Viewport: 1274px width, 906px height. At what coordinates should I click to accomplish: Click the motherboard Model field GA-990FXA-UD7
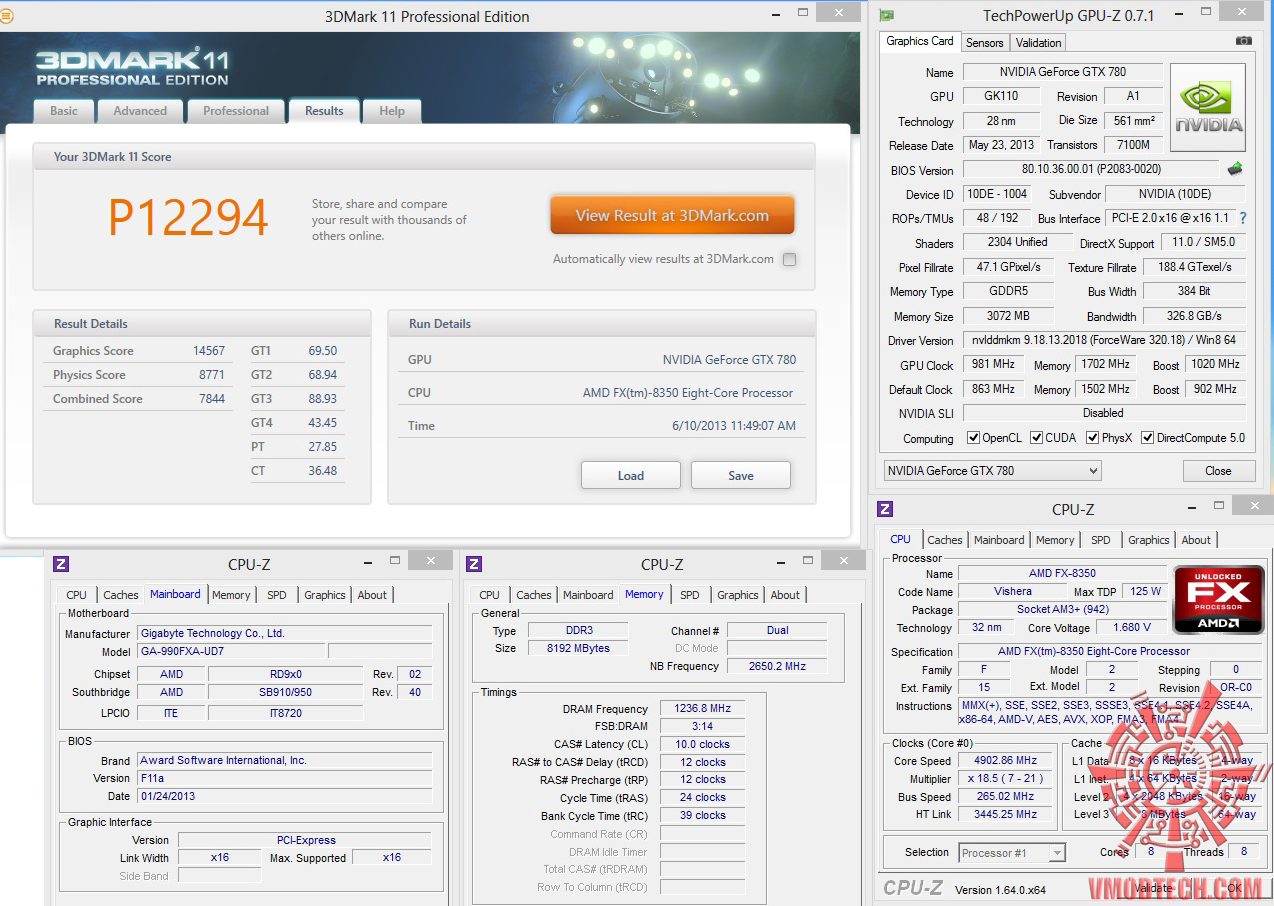(231, 651)
